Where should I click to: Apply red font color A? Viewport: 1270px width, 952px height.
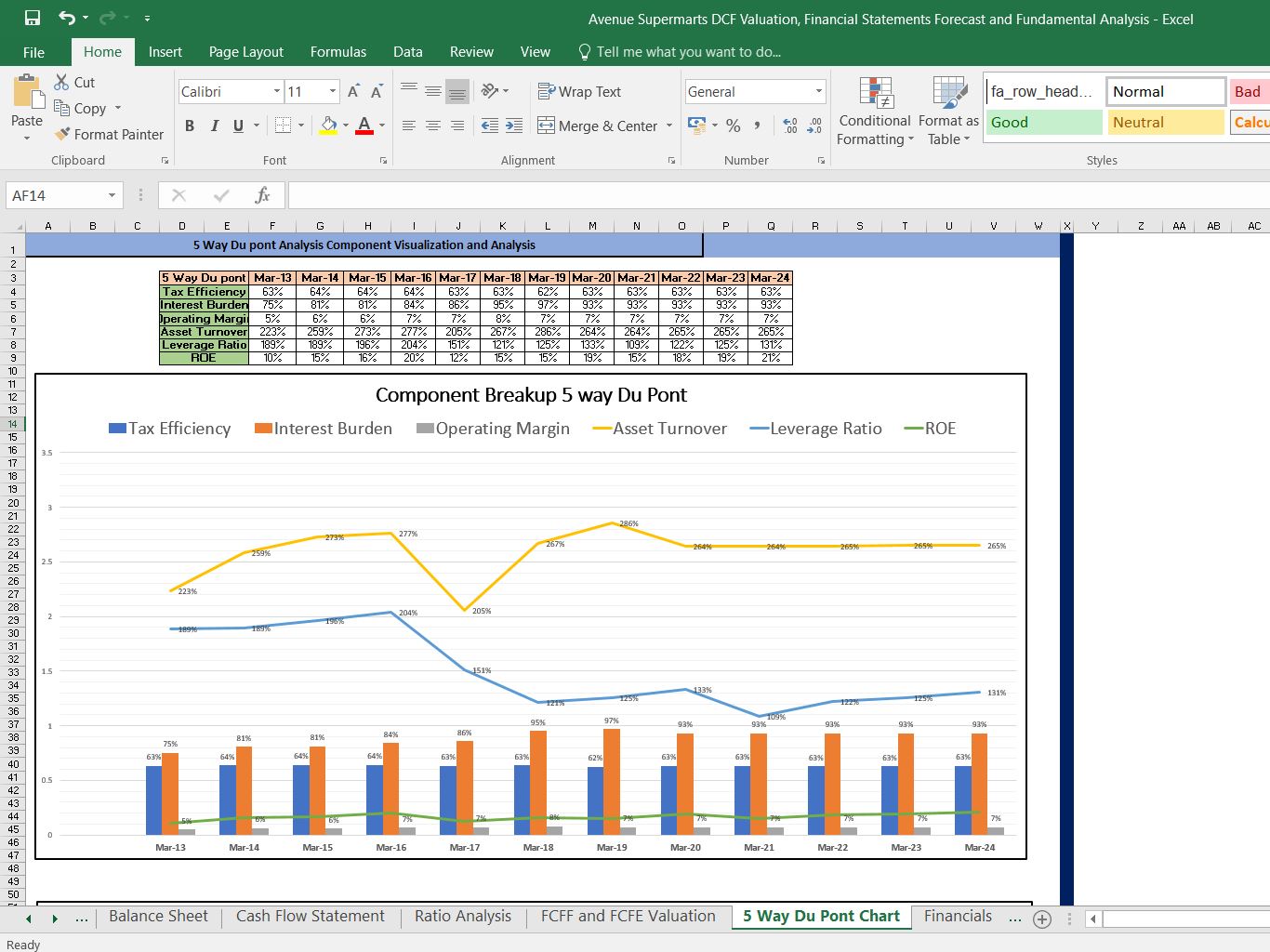tap(364, 126)
